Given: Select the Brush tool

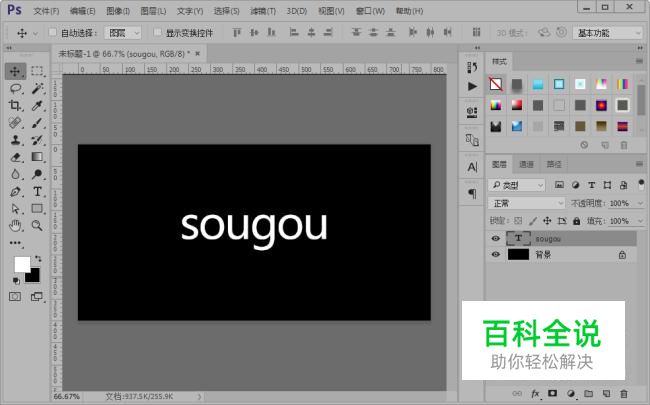Looking at the screenshot, I should (x=37, y=123).
